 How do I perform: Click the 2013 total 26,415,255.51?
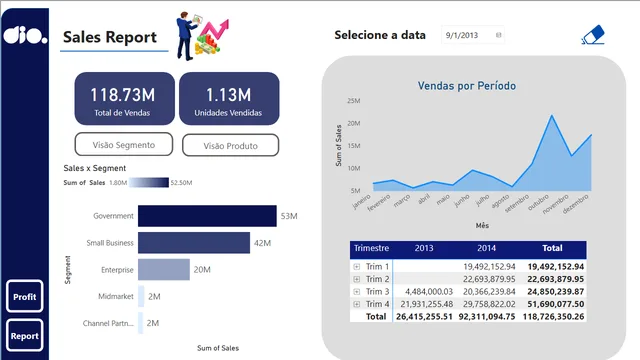[424, 317]
